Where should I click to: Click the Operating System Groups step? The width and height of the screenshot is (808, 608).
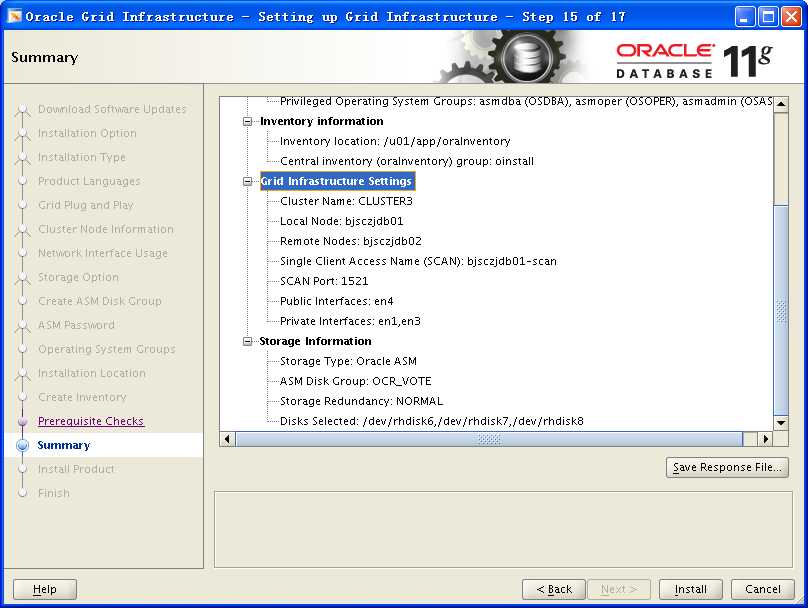pyautogui.click(x=107, y=349)
